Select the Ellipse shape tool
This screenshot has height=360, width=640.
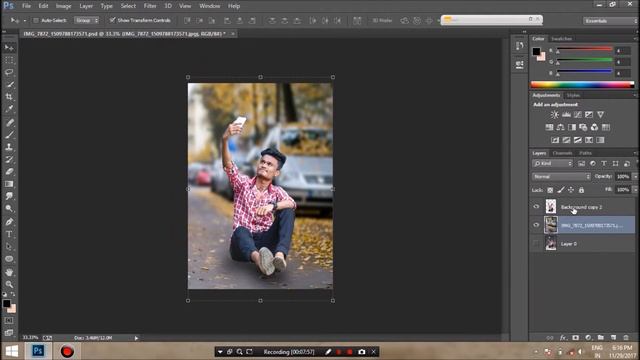[x=9, y=259]
